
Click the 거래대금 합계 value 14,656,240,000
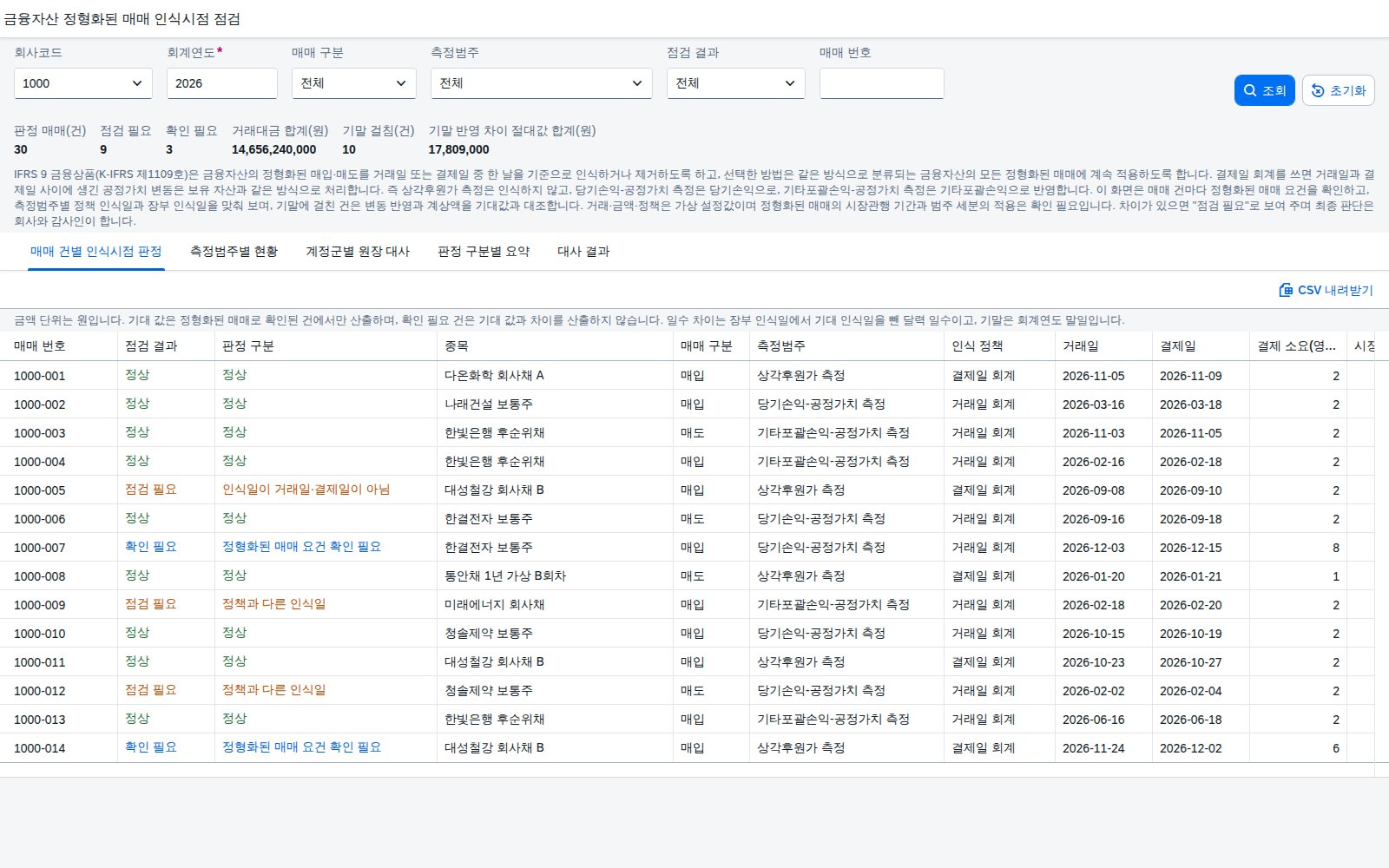[274, 149]
